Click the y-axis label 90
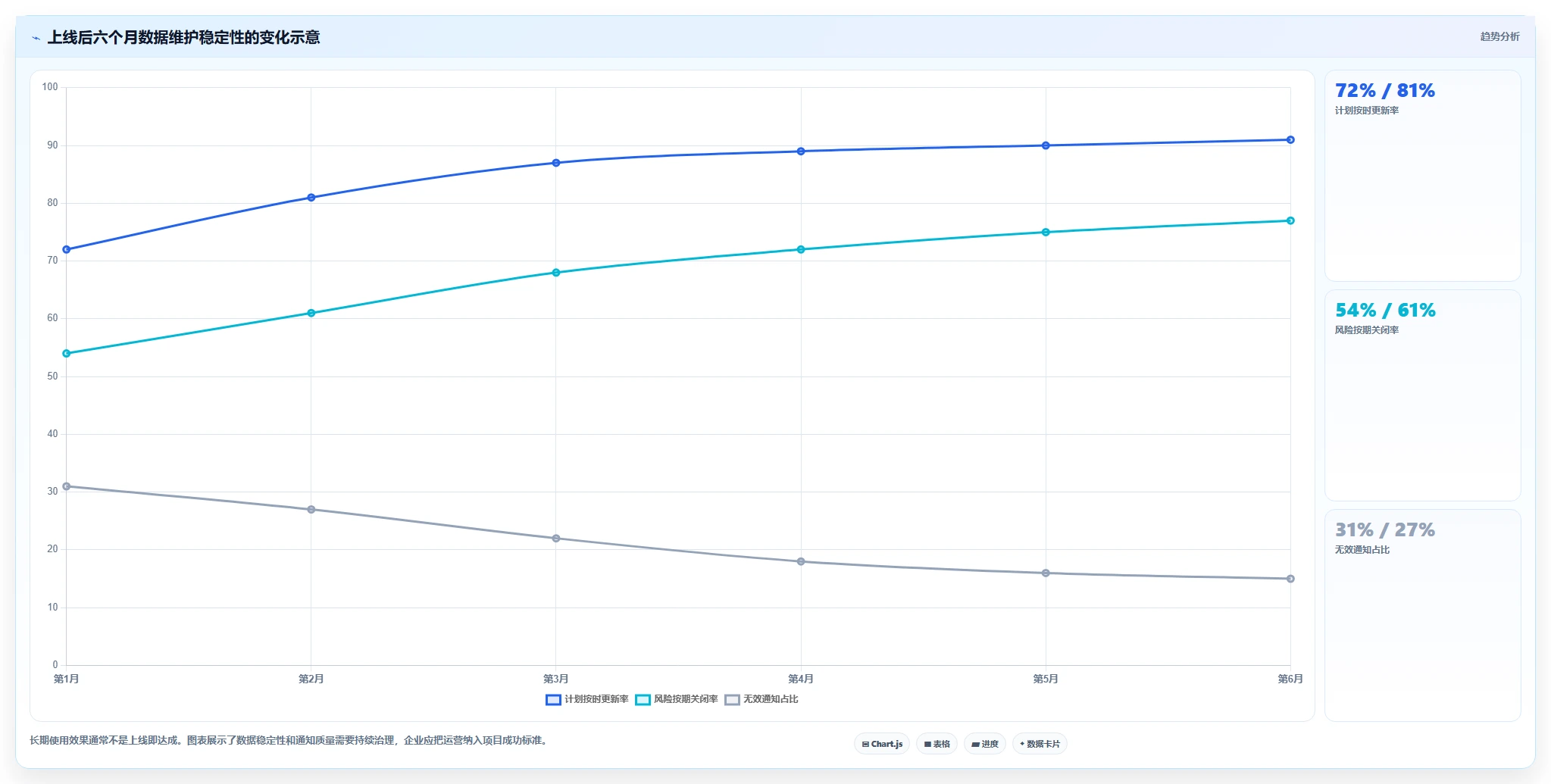Viewport: 1551px width, 784px height. (52, 145)
